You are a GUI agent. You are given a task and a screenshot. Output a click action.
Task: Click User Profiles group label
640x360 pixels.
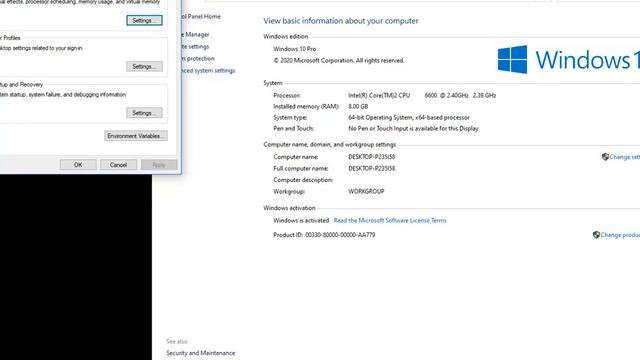coord(10,38)
